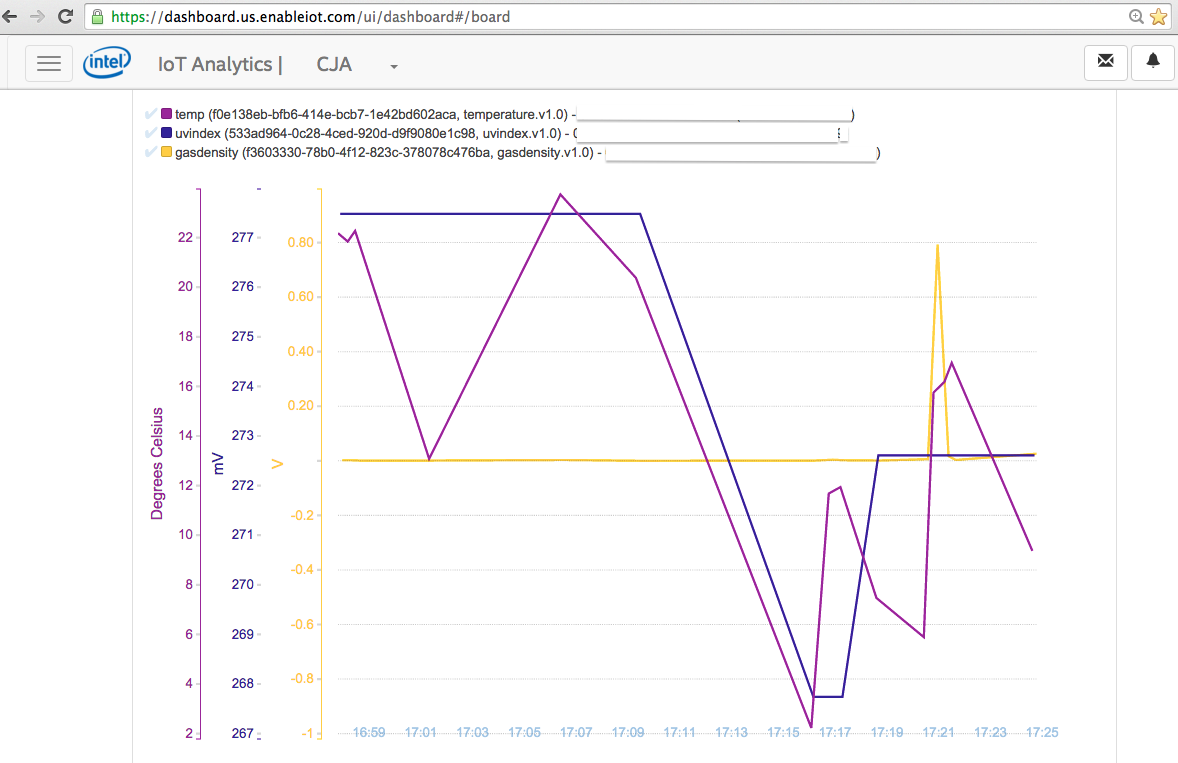
Task: Open the messages envelope icon
Action: [1105, 62]
